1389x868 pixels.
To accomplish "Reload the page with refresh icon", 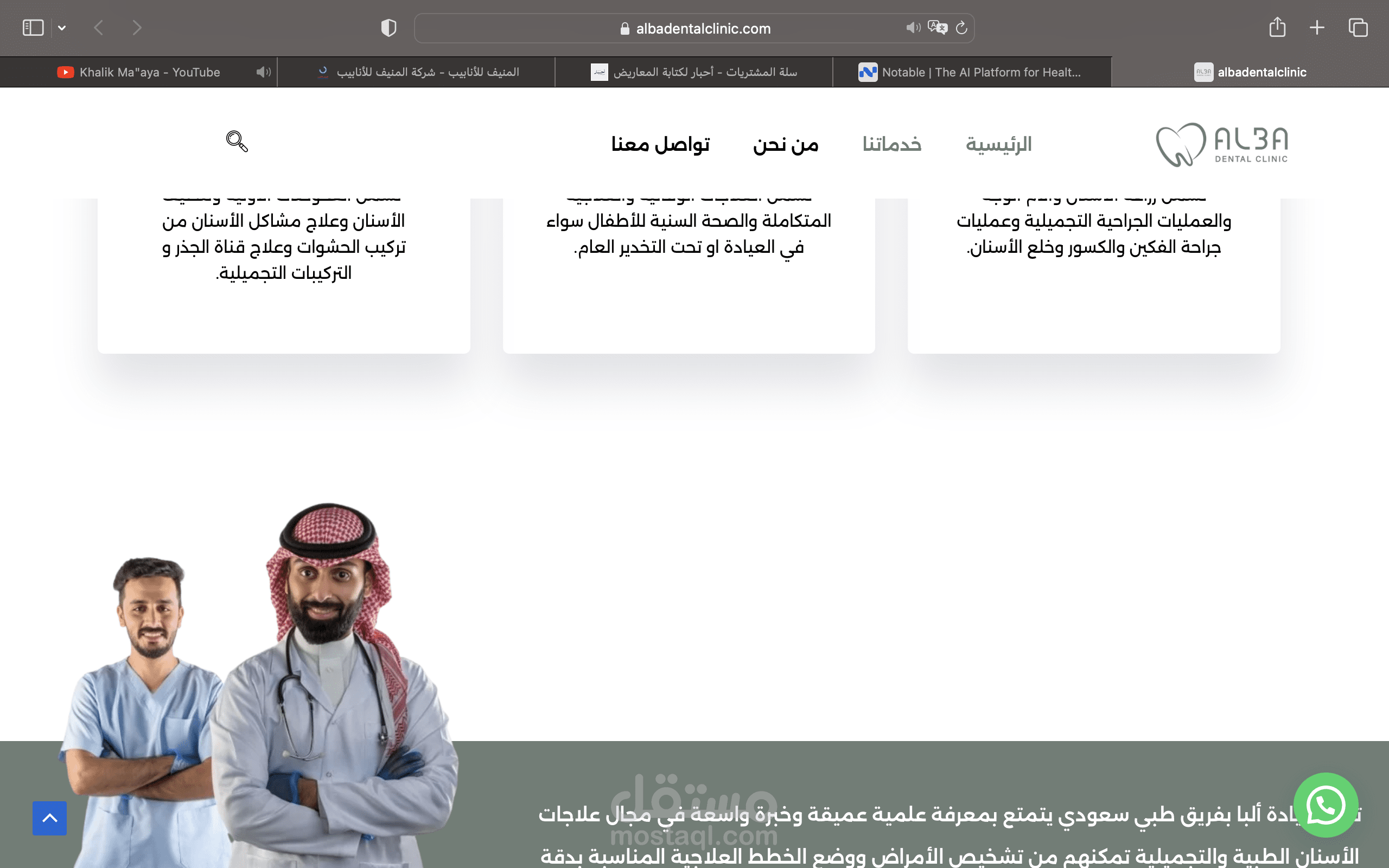I will point(962,28).
